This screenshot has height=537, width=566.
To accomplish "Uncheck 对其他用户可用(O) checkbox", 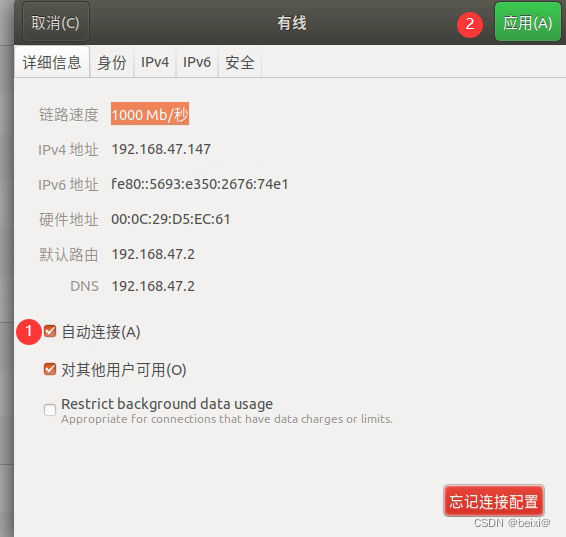I will (50, 369).
